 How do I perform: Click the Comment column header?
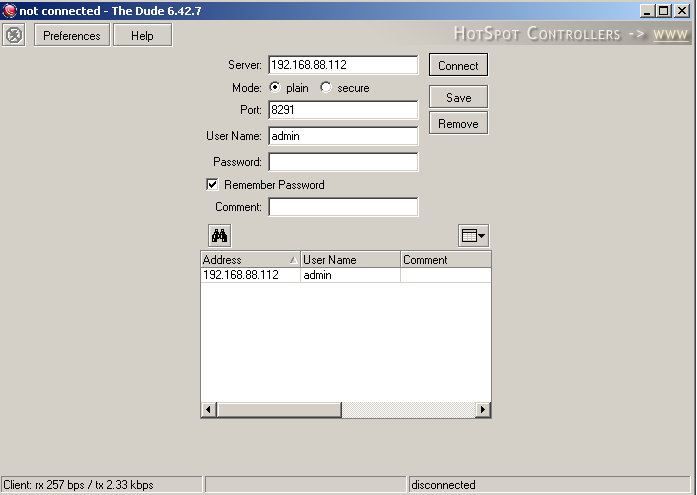(x=446, y=260)
